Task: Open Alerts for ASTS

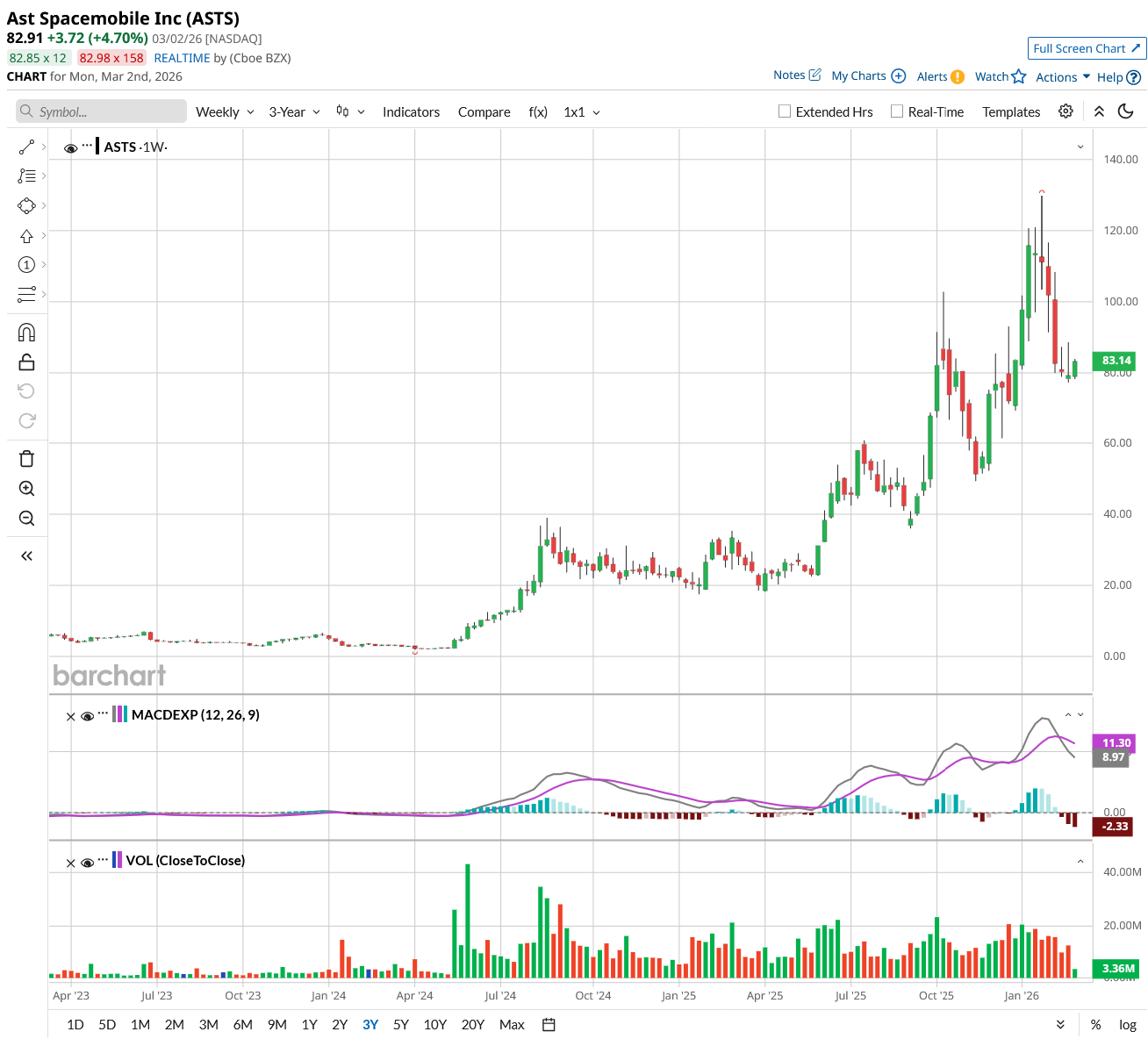Action: click(x=941, y=76)
